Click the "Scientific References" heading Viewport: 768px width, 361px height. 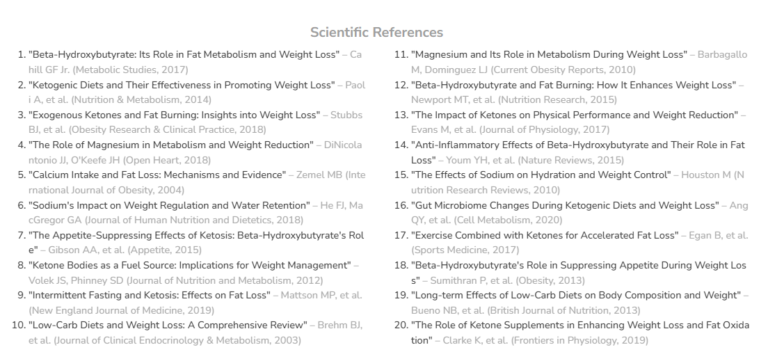click(x=376, y=32)
